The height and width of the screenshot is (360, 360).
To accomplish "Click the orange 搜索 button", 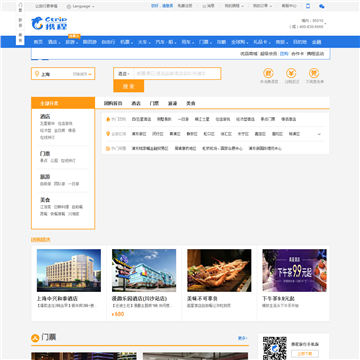I will point(129,86).
